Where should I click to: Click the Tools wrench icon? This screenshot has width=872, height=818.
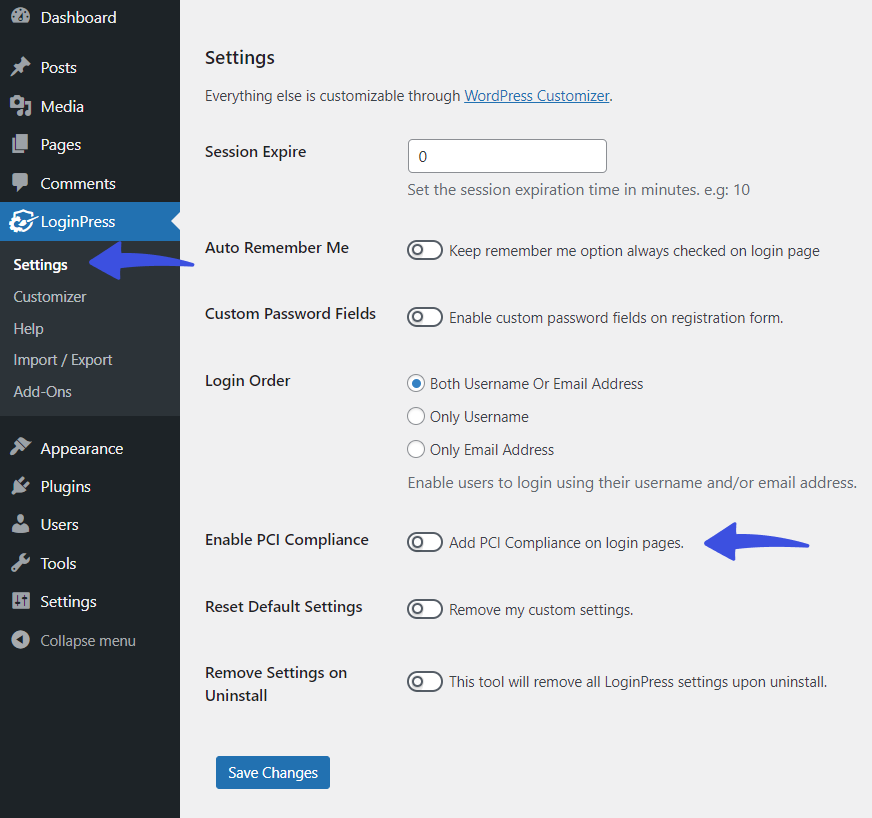pos(21,563)
